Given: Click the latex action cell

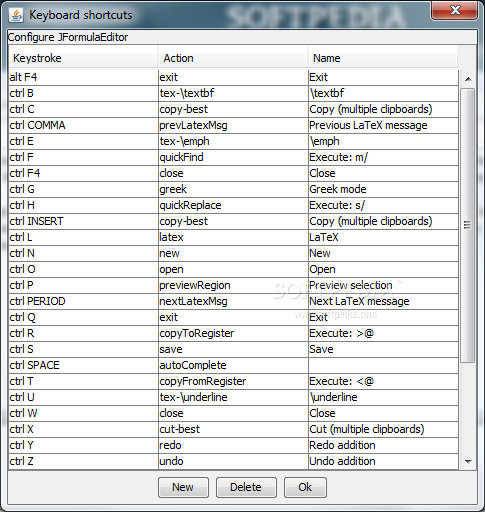Looking at the screenshot, I should 233,237.
